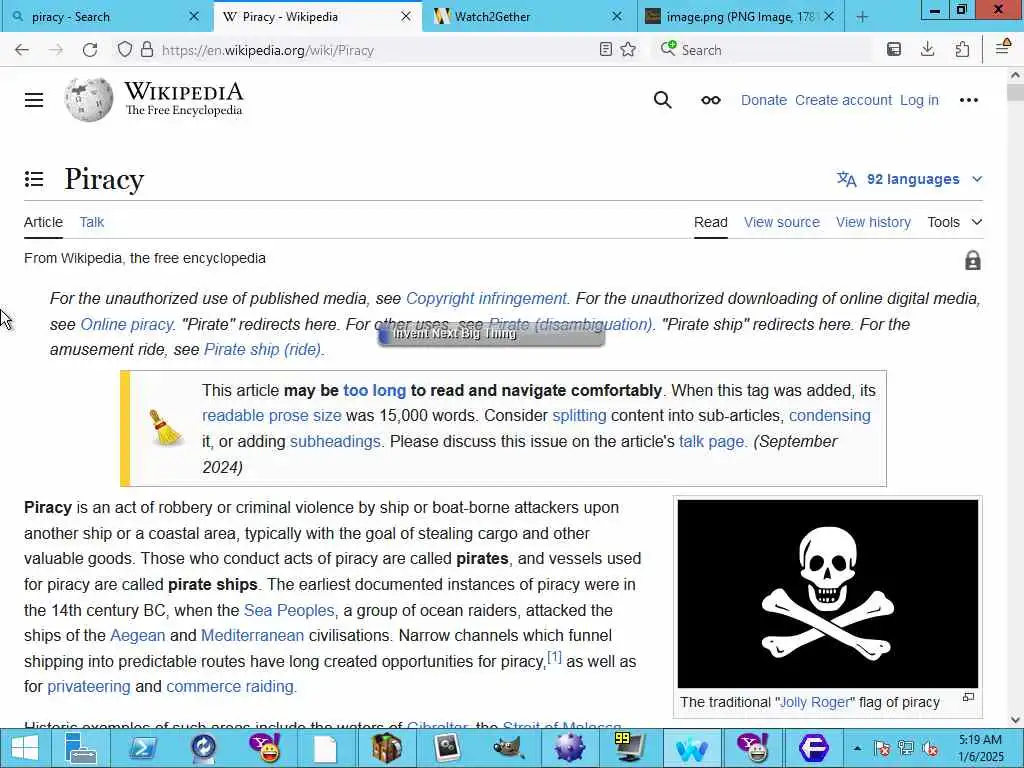
Task: Open the downloads arrow icon
Action: pos(927,50)
